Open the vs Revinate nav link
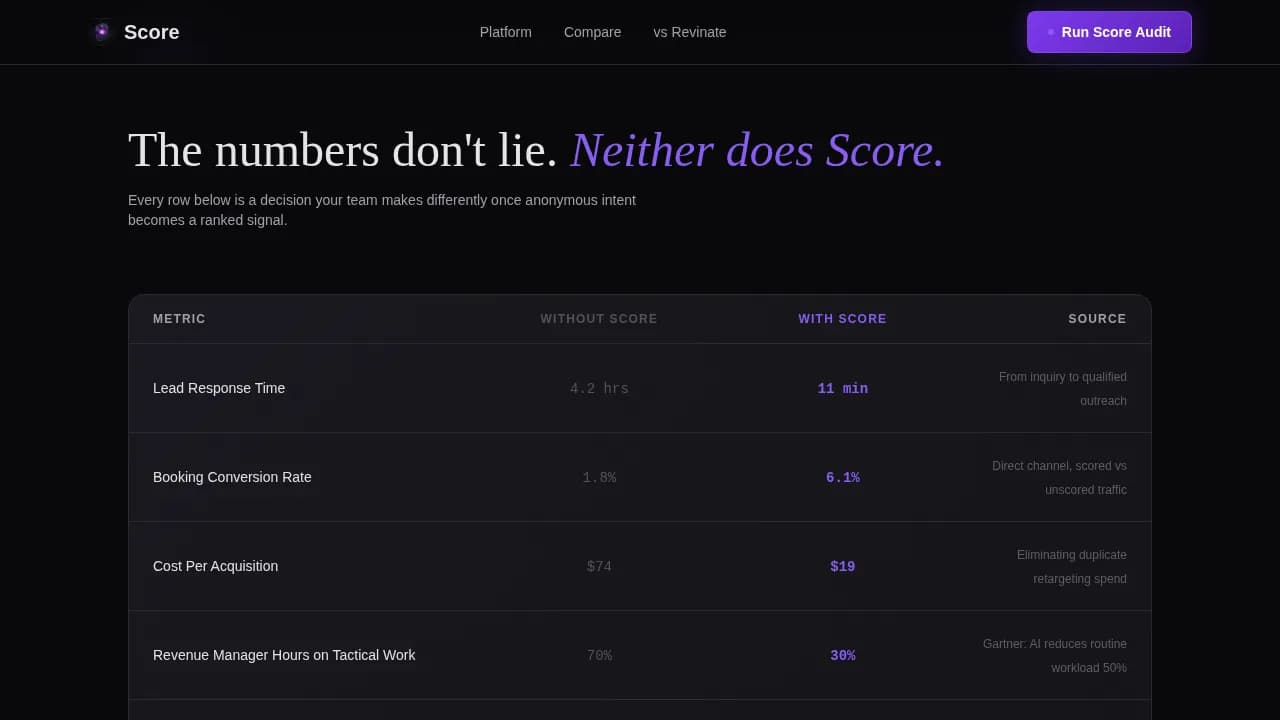This screenshot has width=1280, height=720. point(690,32)
